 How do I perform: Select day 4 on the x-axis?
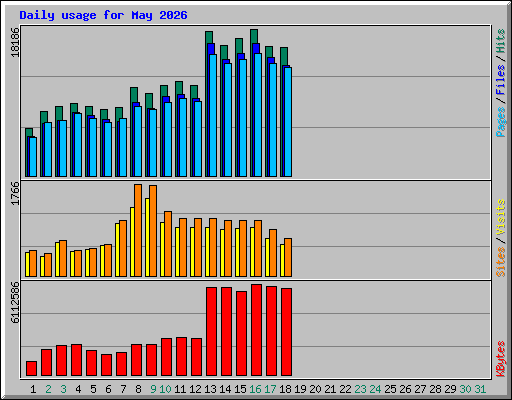tap(78, 389)
